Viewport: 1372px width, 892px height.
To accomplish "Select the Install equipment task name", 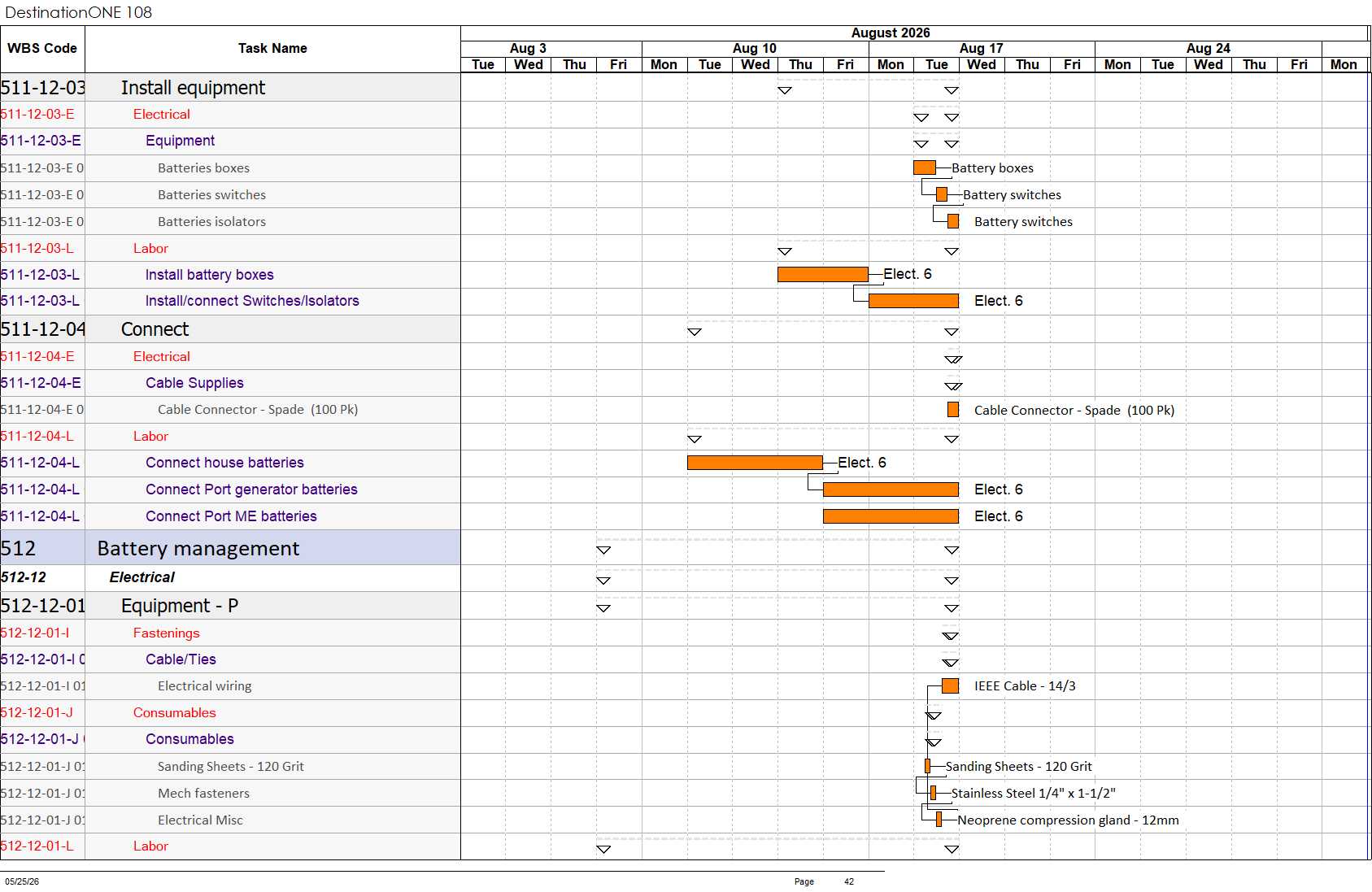I will coord(193,88).
